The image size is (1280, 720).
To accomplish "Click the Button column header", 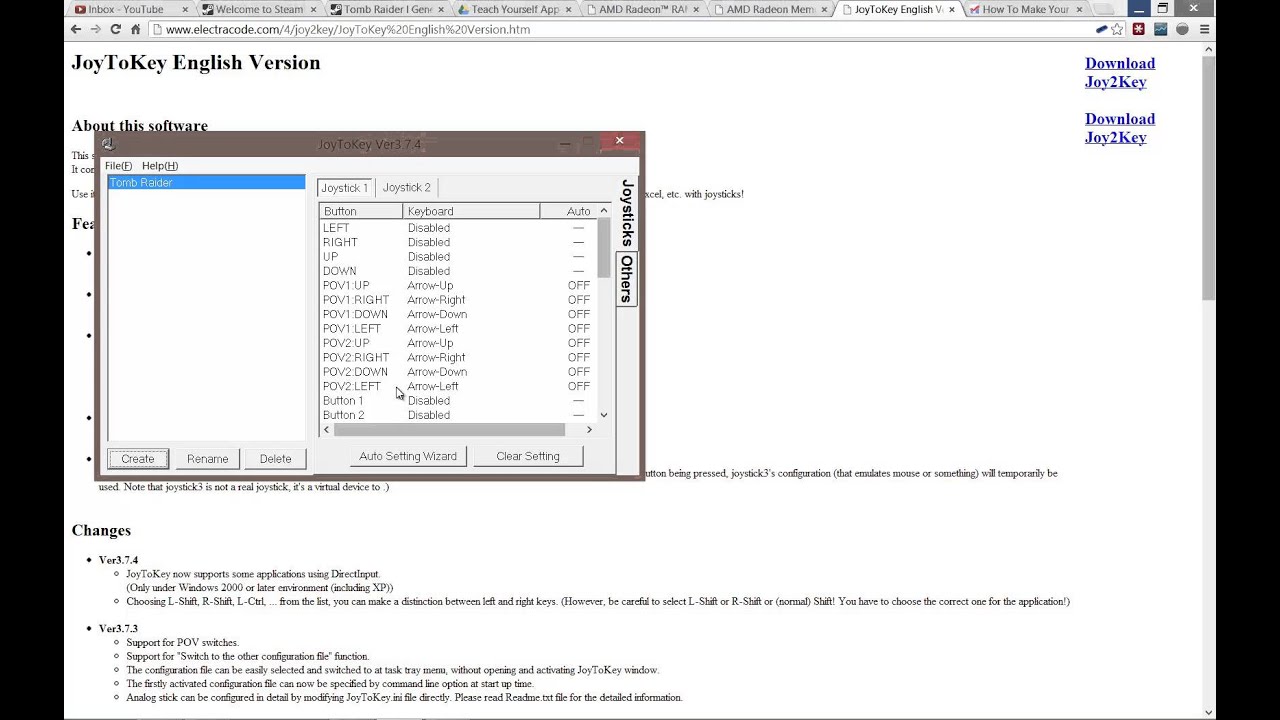I will (361, 211).
